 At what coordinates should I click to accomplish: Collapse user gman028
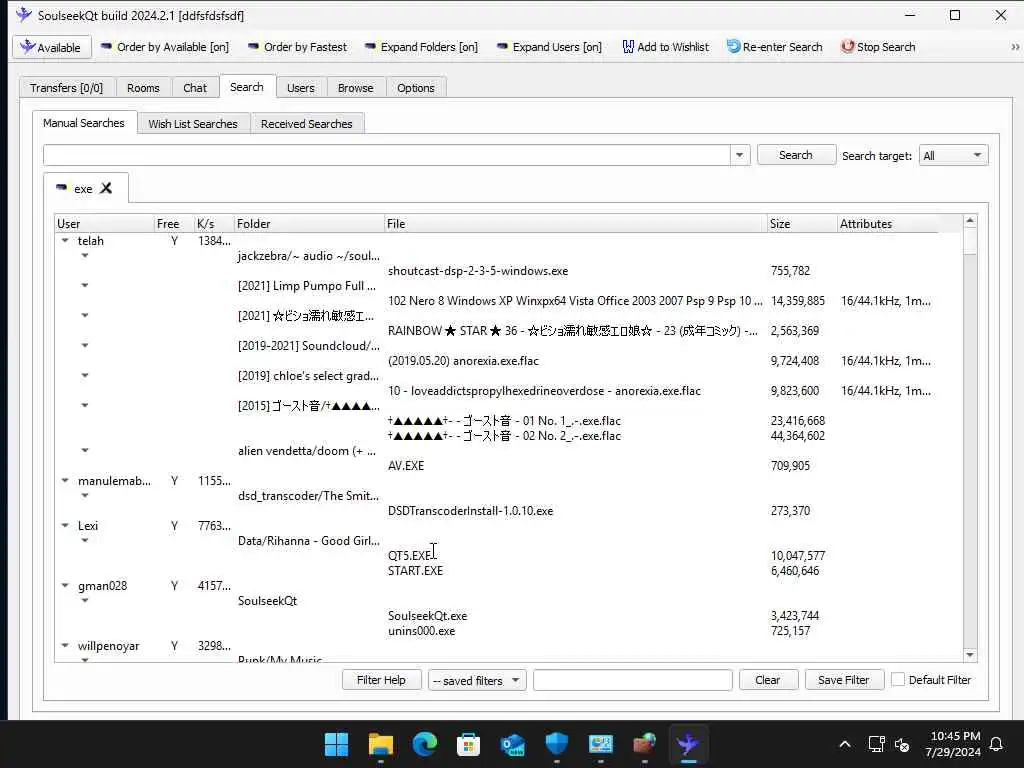click(65, 585)
